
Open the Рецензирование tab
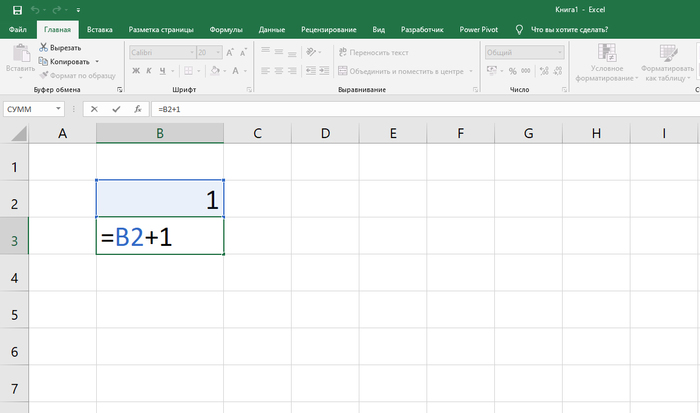tap(329, 29)
